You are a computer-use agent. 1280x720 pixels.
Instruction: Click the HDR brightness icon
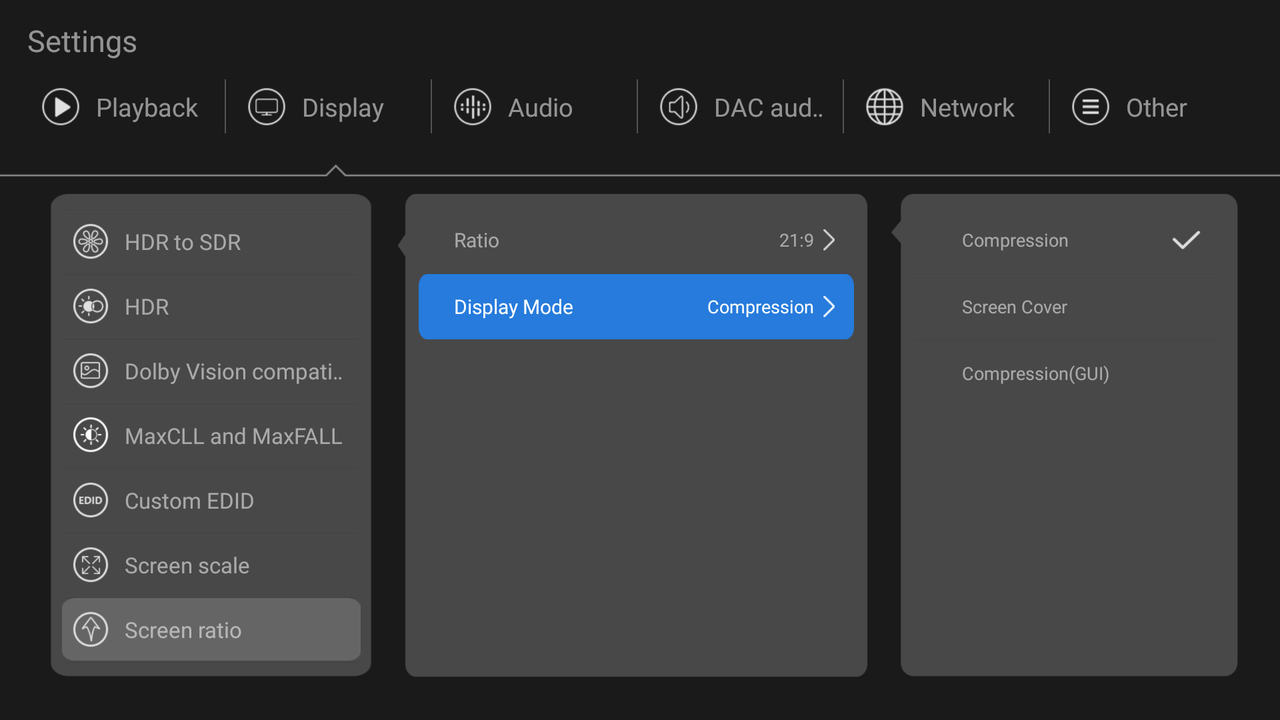(91, 306)
